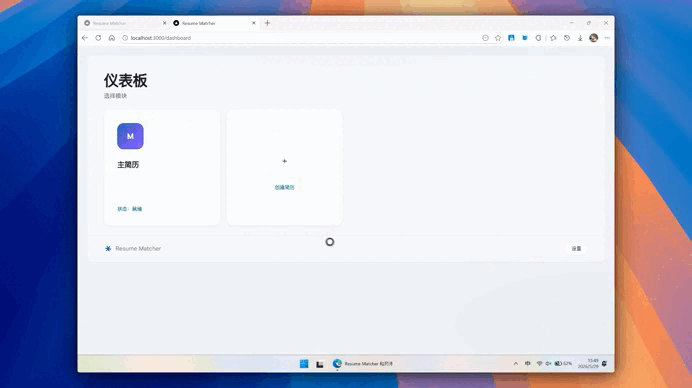Open the browser three-dots menu
The height and width of the screenshot is (388, 692).
pos(607,38)
